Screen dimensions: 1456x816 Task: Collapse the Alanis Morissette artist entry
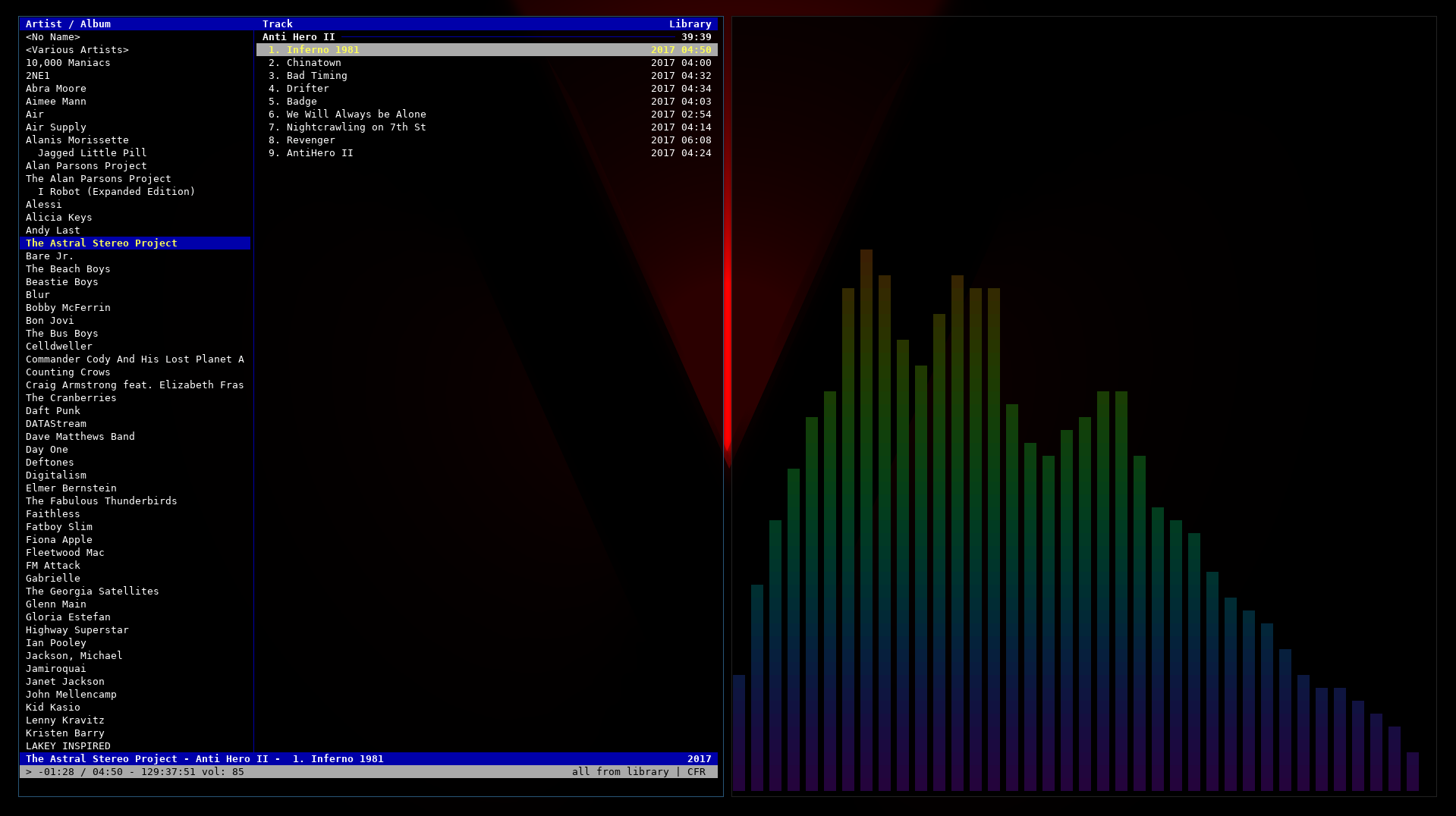coord(77,140)
